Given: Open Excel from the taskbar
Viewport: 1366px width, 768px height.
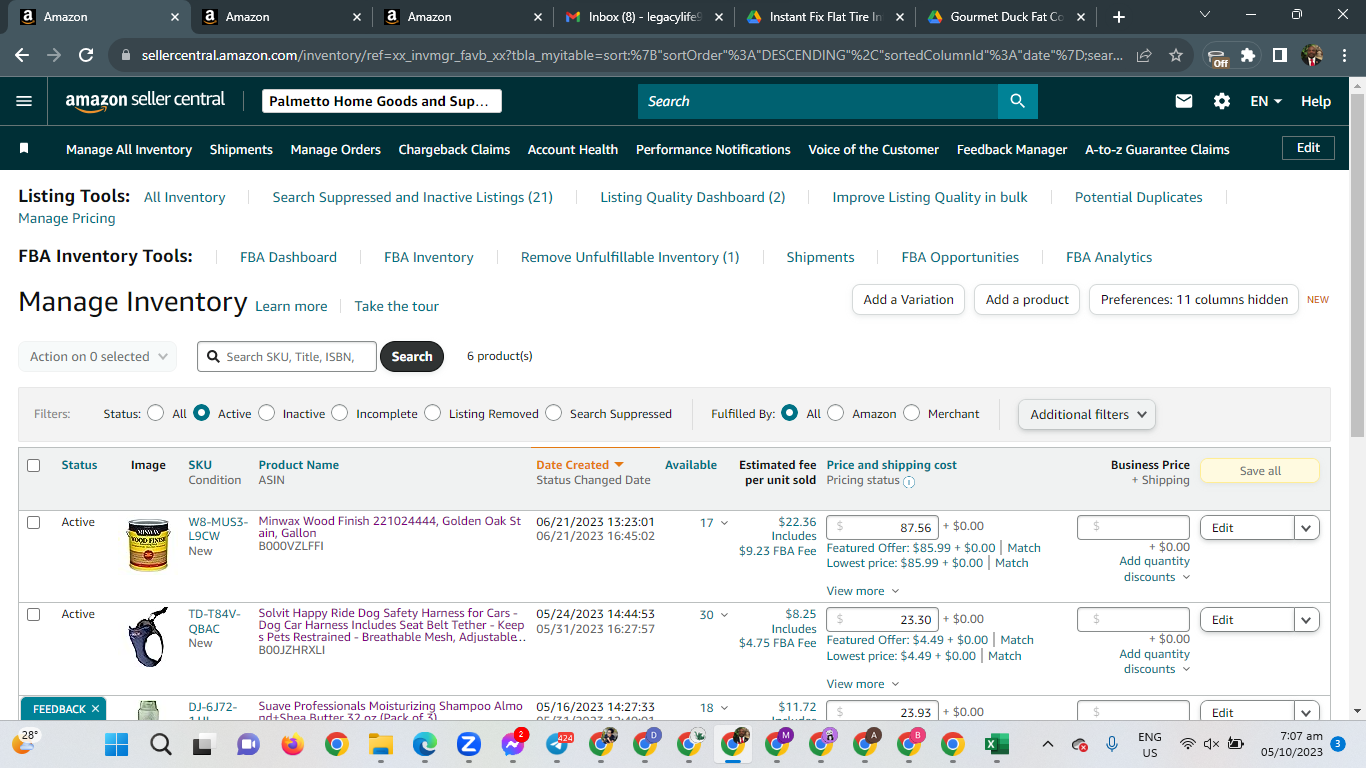Looking at the screenshot, I should pos(995,744).
